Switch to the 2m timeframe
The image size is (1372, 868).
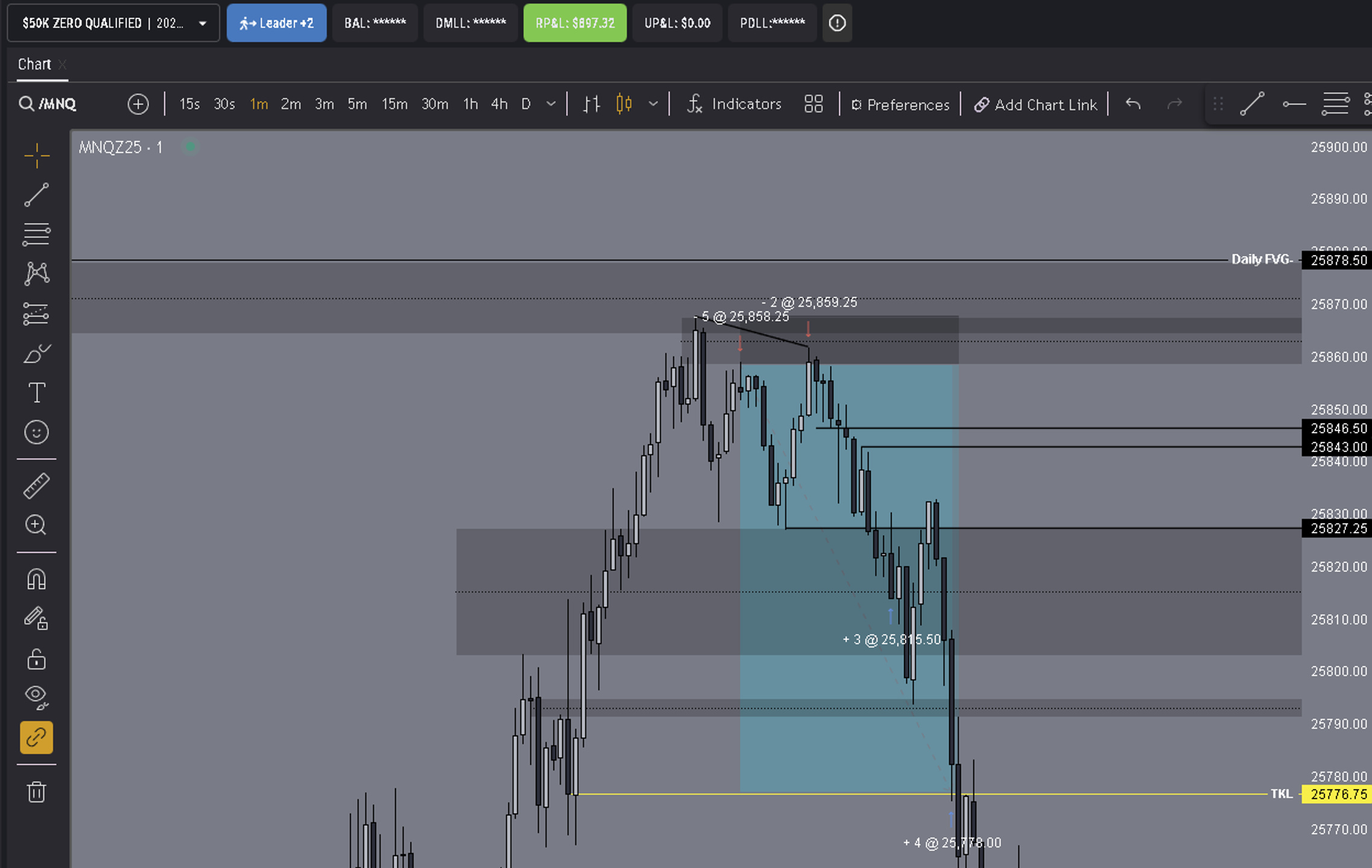point(291,104)
